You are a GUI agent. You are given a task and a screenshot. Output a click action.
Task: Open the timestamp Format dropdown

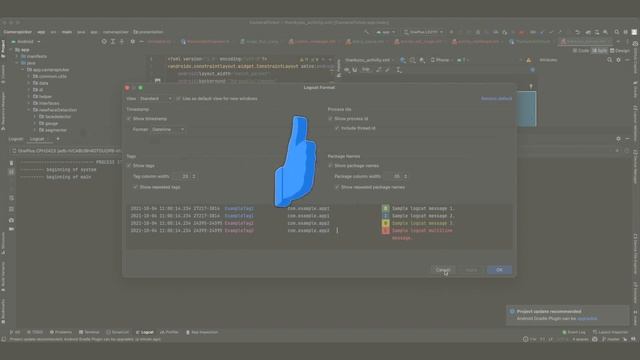point(168,129)
